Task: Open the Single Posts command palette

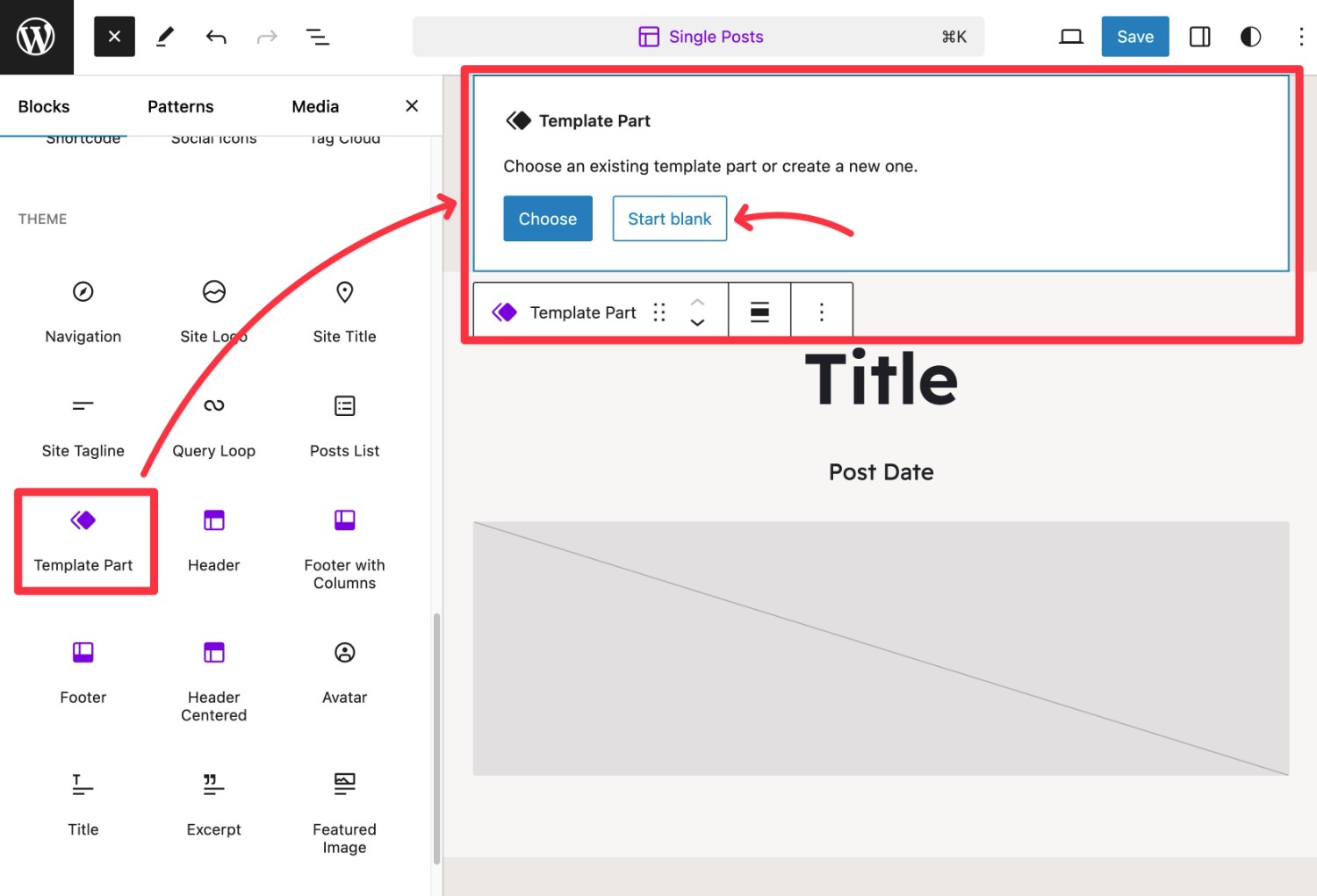Action: click(x=698, y=37)
